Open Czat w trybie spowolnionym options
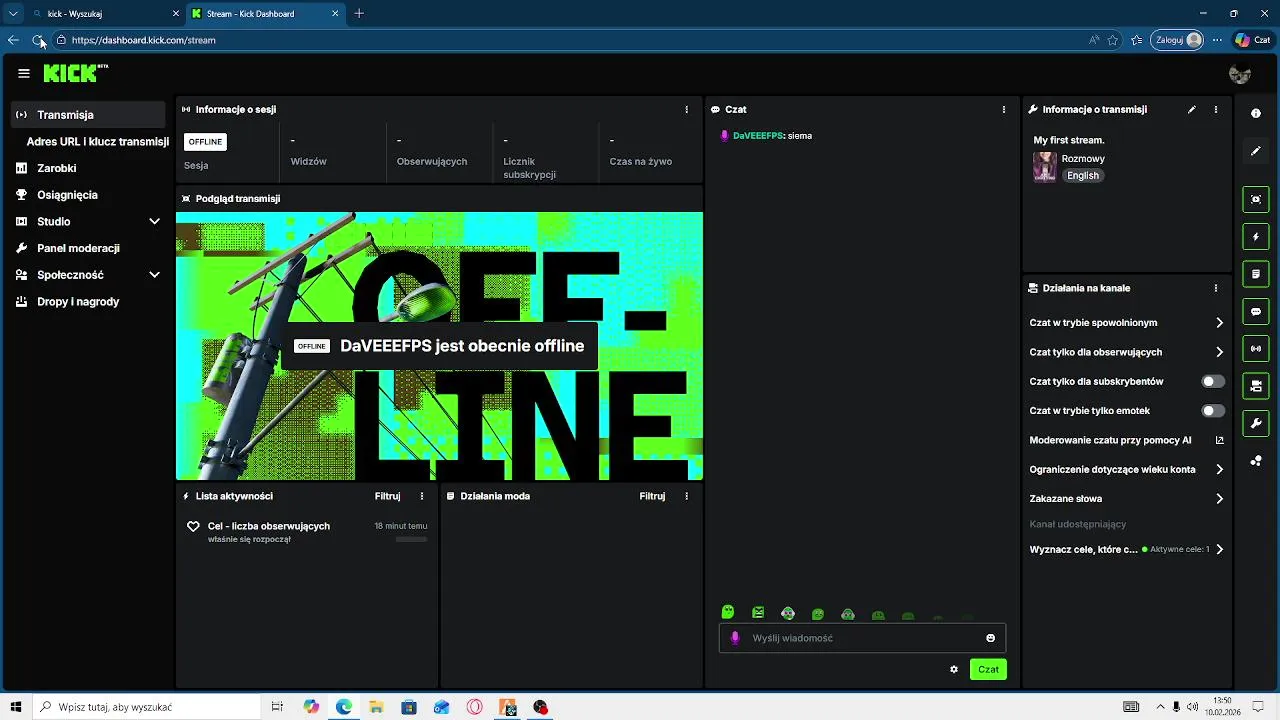This screenshot has width=1280, height=720. (1126, 323)
